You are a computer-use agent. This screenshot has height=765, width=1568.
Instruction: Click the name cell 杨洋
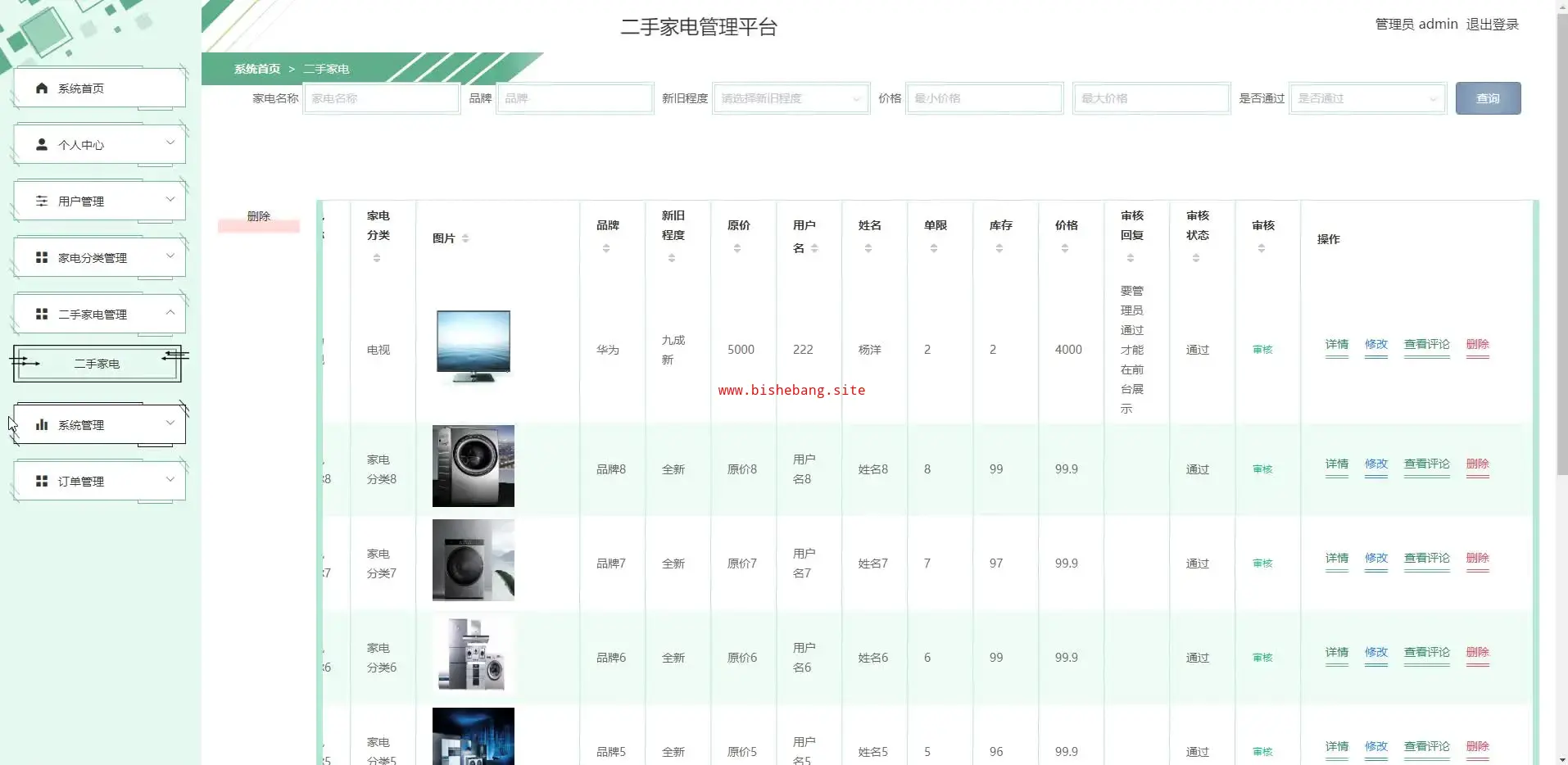pos(870,350)
